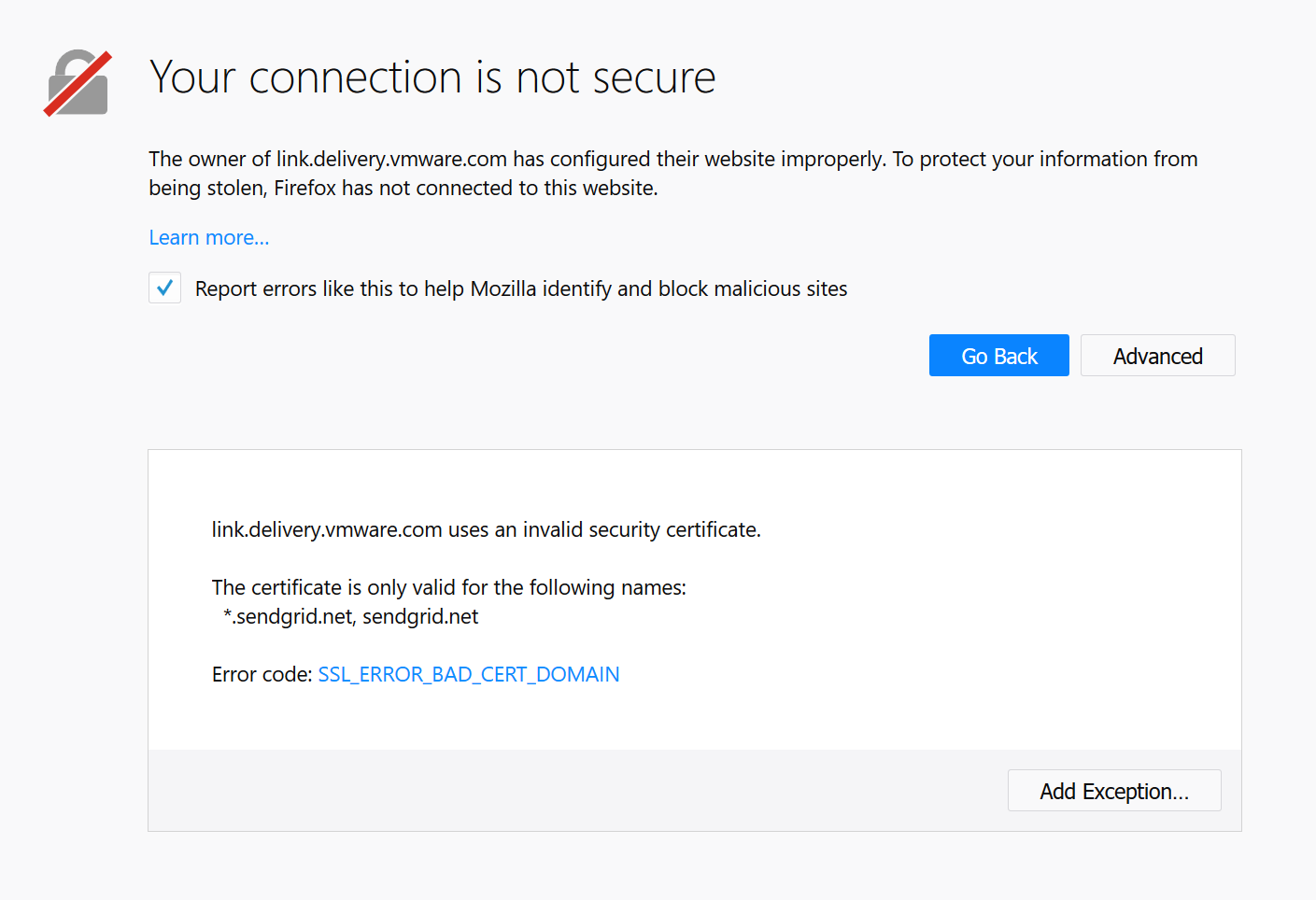The height and width of the screenshot is (900, 1316).
Task: Click the word Firefox in the description
Action: (x=304, y=189)
